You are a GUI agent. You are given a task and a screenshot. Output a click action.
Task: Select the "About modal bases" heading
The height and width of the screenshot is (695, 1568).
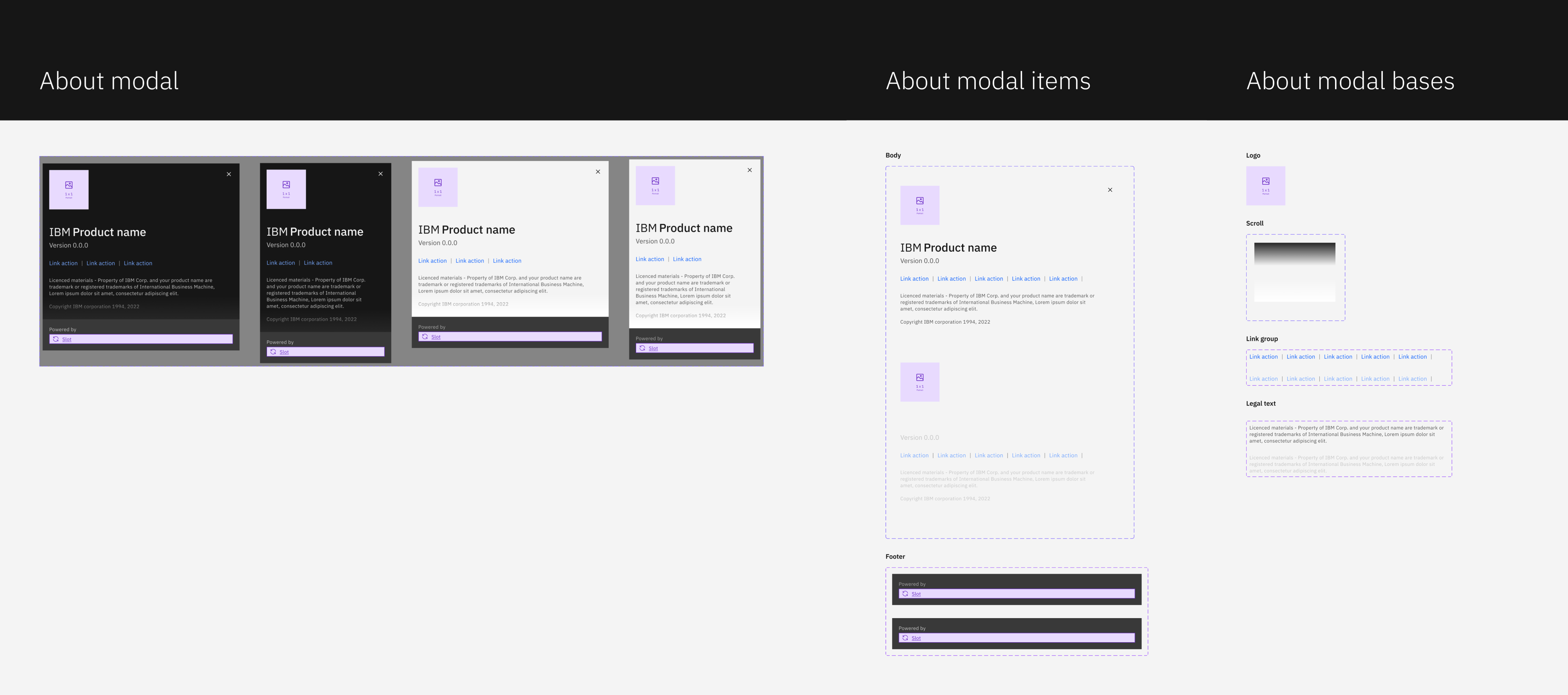[x=1350, y=81]
